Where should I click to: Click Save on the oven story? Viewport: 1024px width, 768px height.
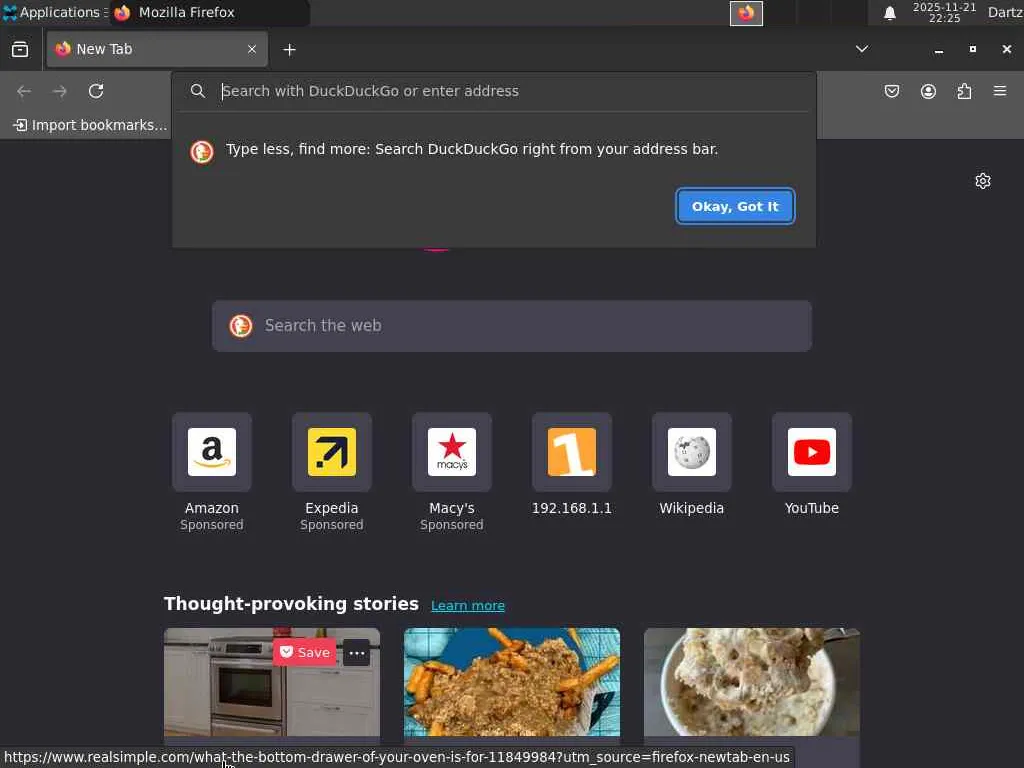pyautogui.click(x=304, y=652)
